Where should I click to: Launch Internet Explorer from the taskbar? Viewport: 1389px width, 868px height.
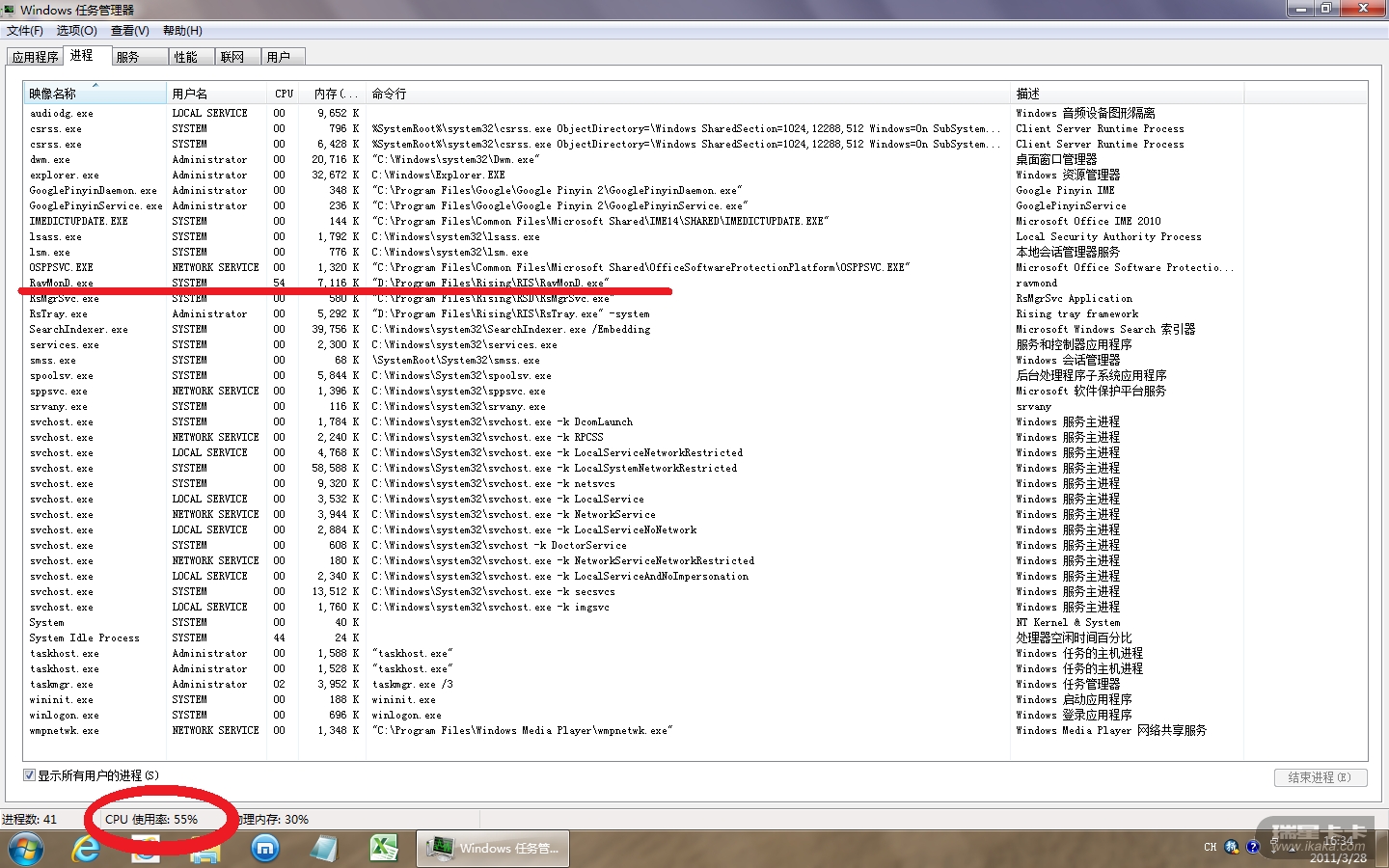point(86,849)
